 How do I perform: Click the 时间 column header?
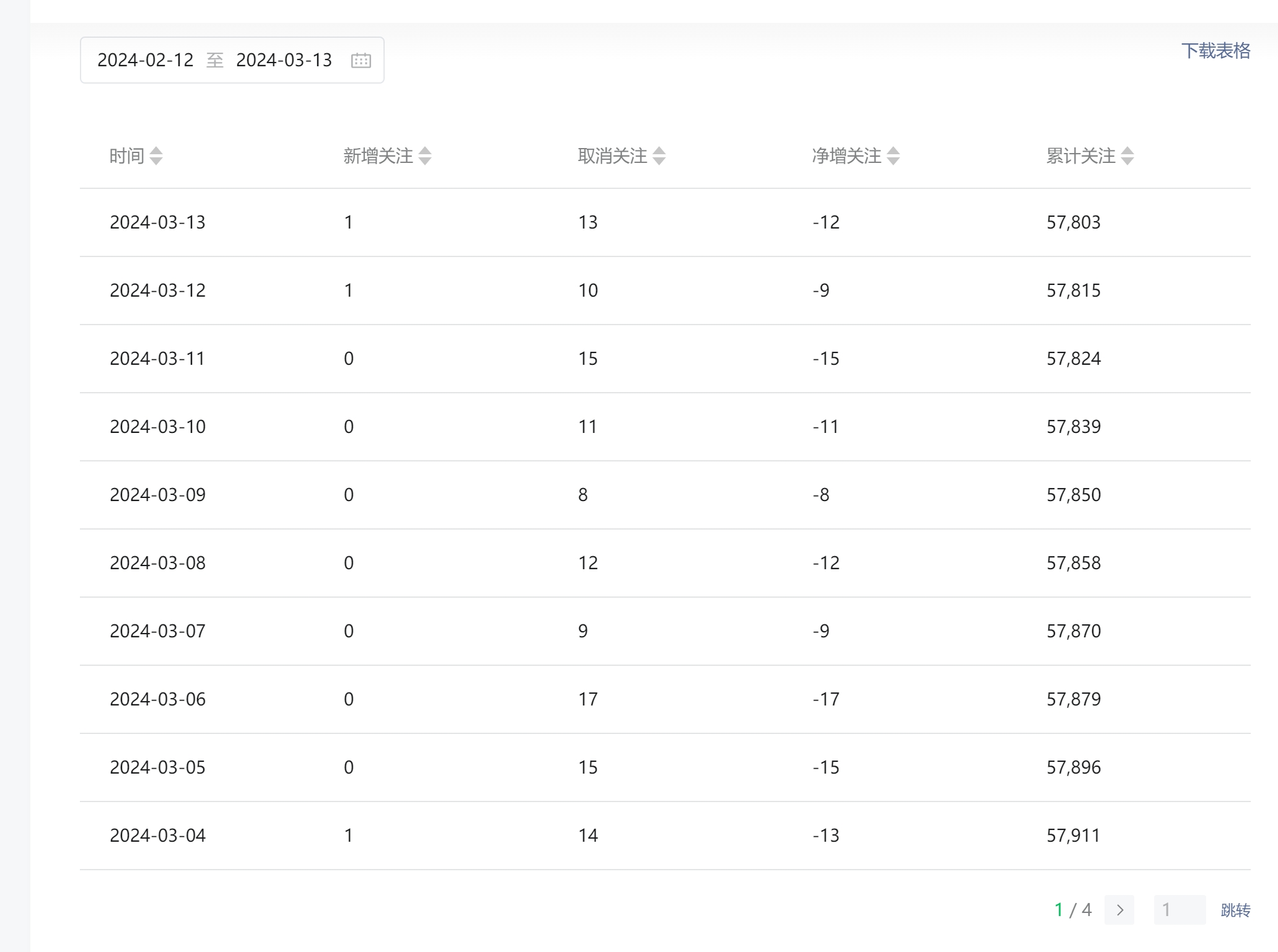point(127,156)
